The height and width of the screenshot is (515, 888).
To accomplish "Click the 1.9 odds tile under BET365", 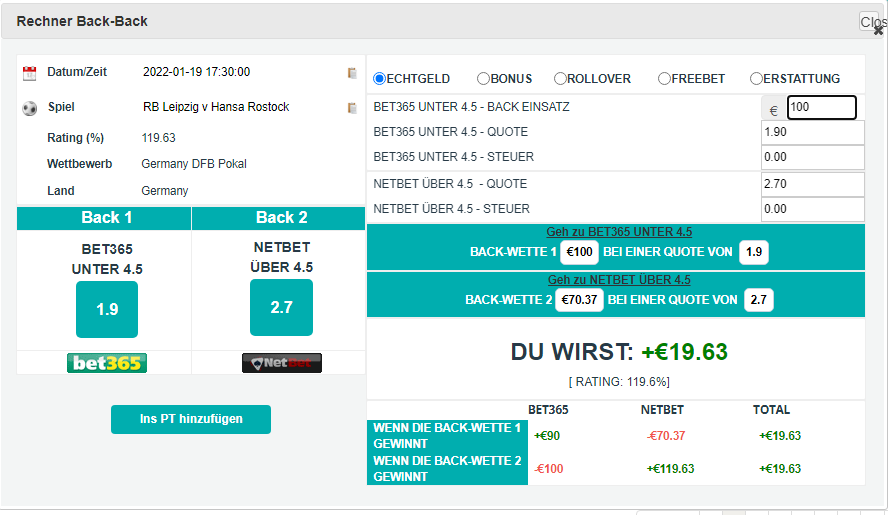I will [107, 309].
